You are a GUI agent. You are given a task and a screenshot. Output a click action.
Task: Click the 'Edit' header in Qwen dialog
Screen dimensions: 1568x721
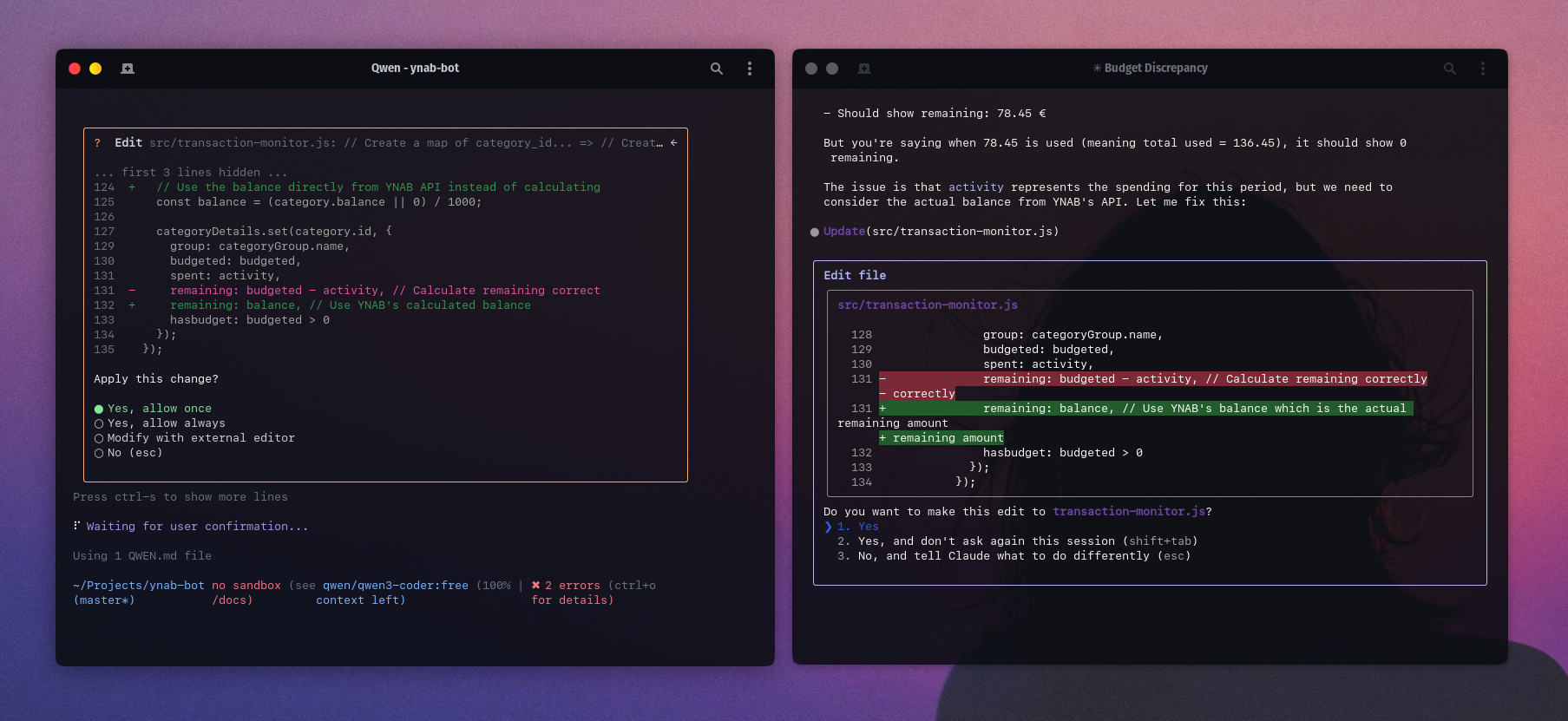(128, 143)
